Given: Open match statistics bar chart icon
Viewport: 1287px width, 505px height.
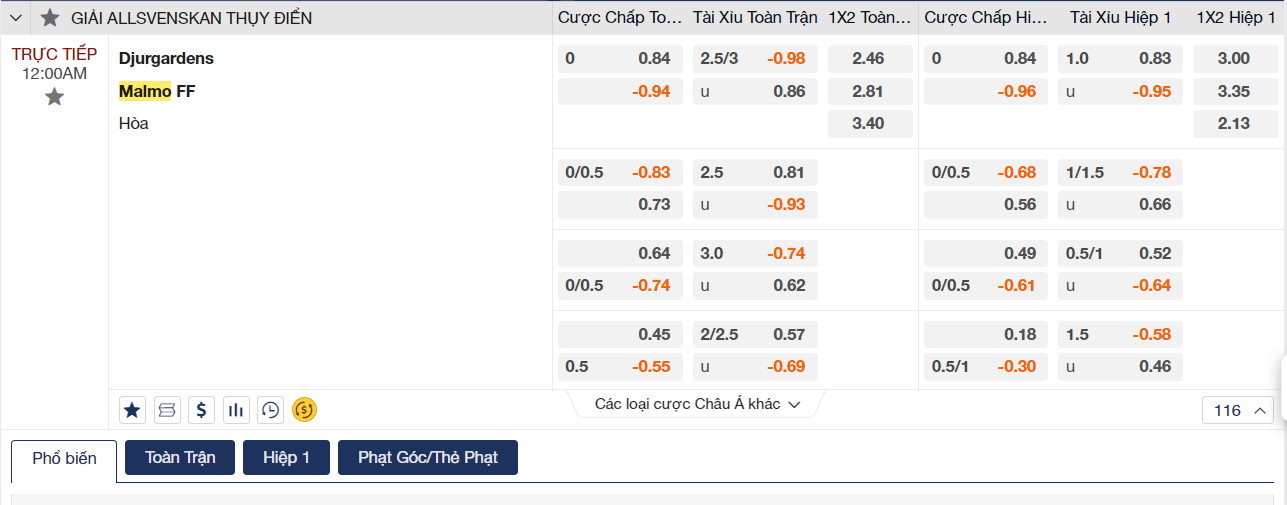Looking at the screenshot, I should (x=236, y=409).
